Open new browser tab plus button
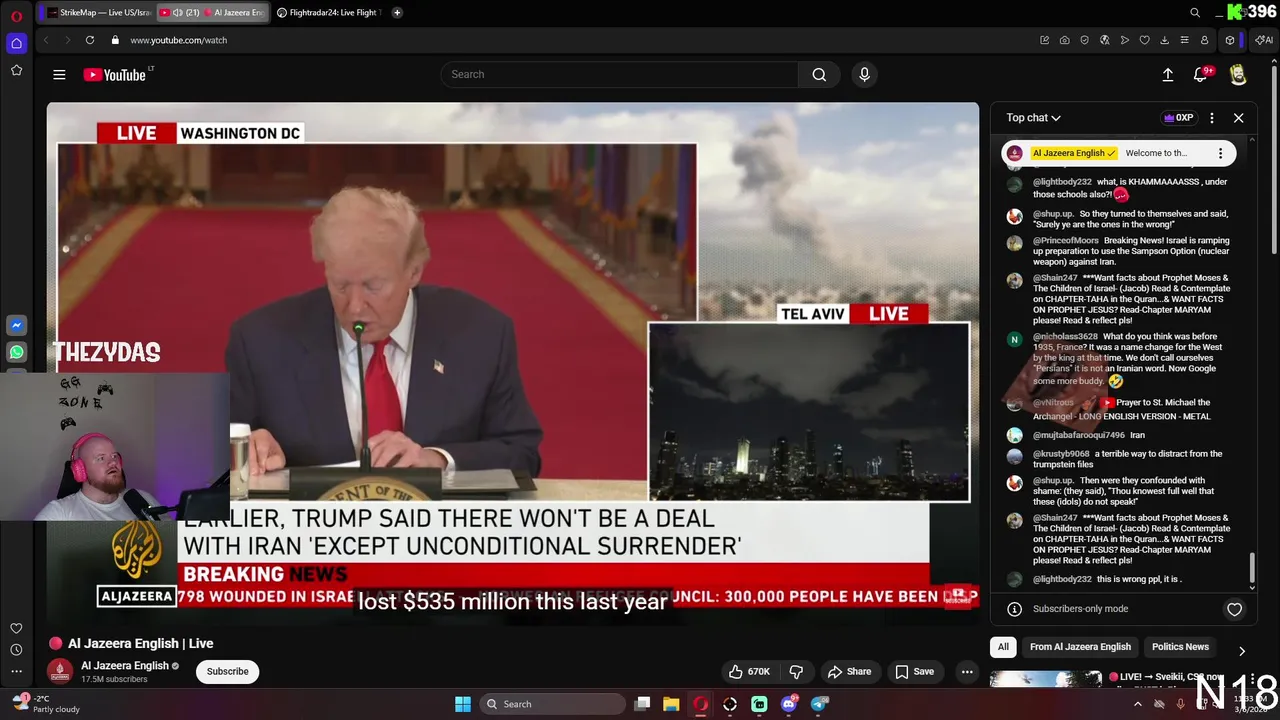The width and height of the screenshot is (1280, 720). tap(397, 12)
